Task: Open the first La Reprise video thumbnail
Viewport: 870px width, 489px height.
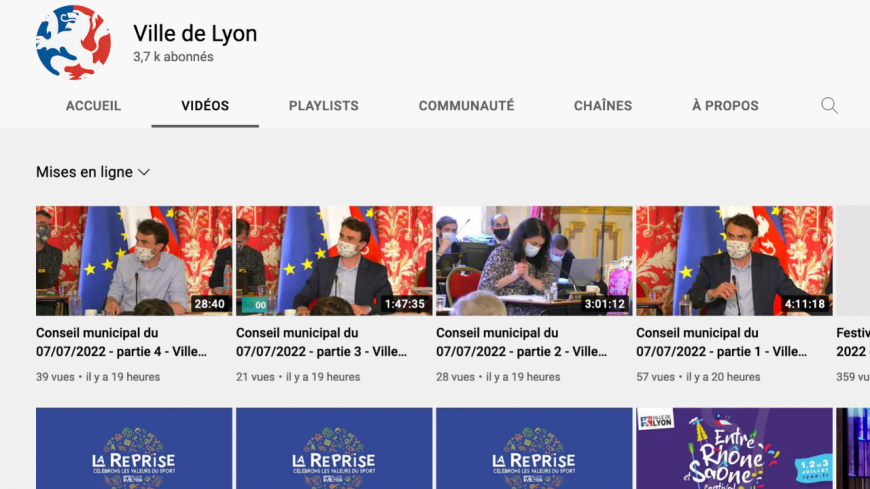Action: click(x=134, y=450)
